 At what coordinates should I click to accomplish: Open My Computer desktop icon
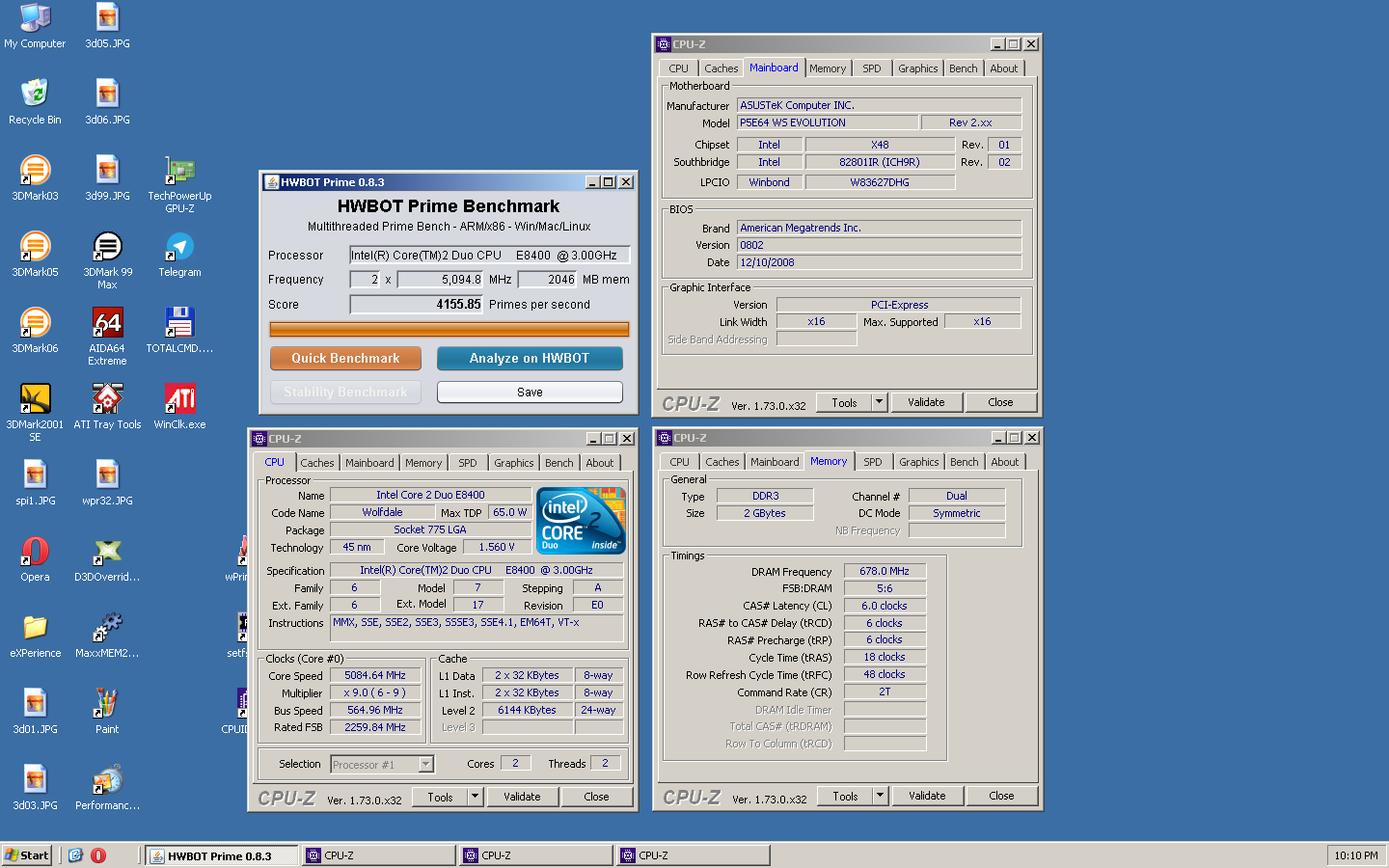point(35,26)
